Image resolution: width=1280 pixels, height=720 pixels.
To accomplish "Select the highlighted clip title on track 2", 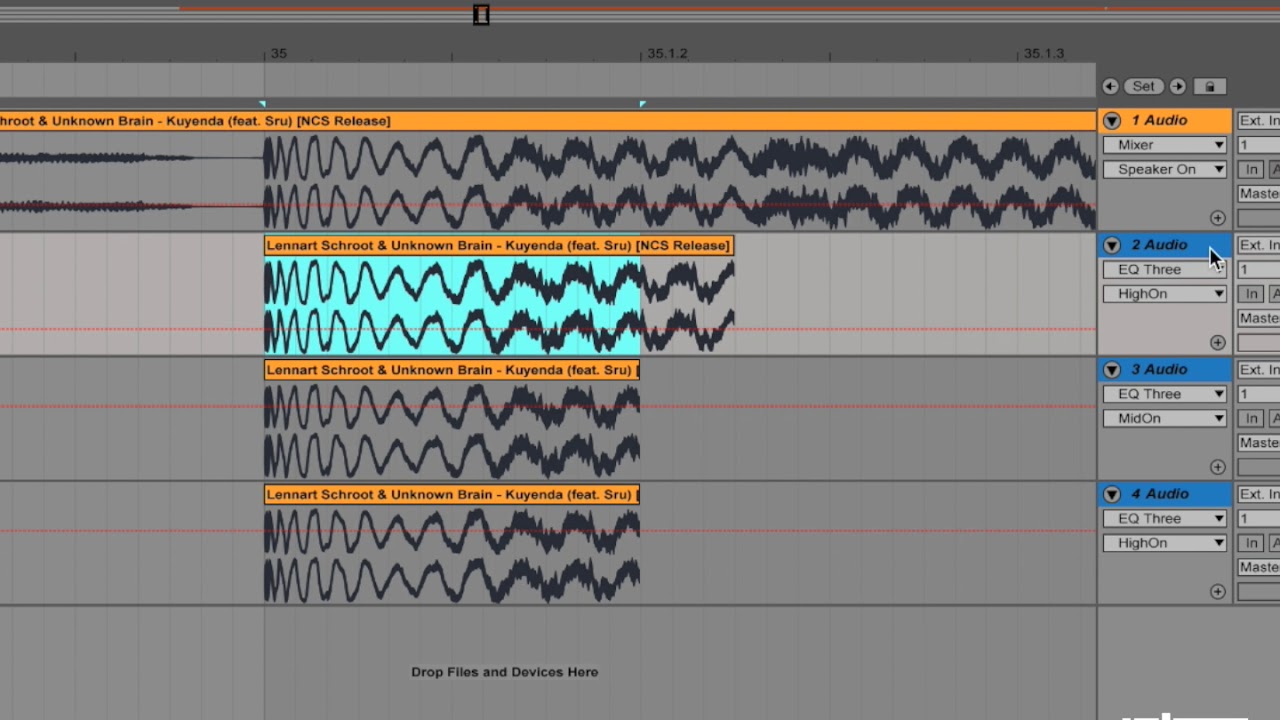I will coord(498,245).
